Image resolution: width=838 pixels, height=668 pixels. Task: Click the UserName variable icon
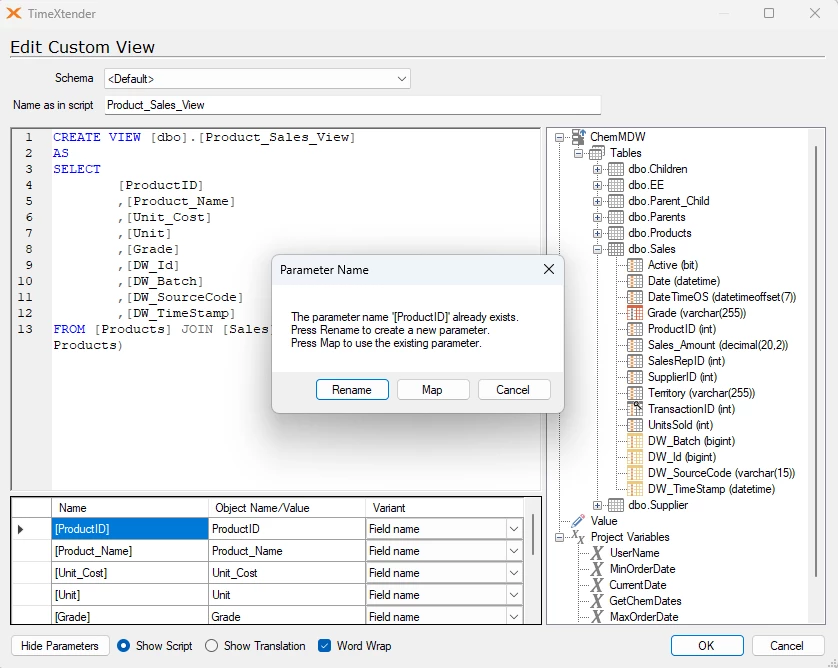click(x=597, y=553)
